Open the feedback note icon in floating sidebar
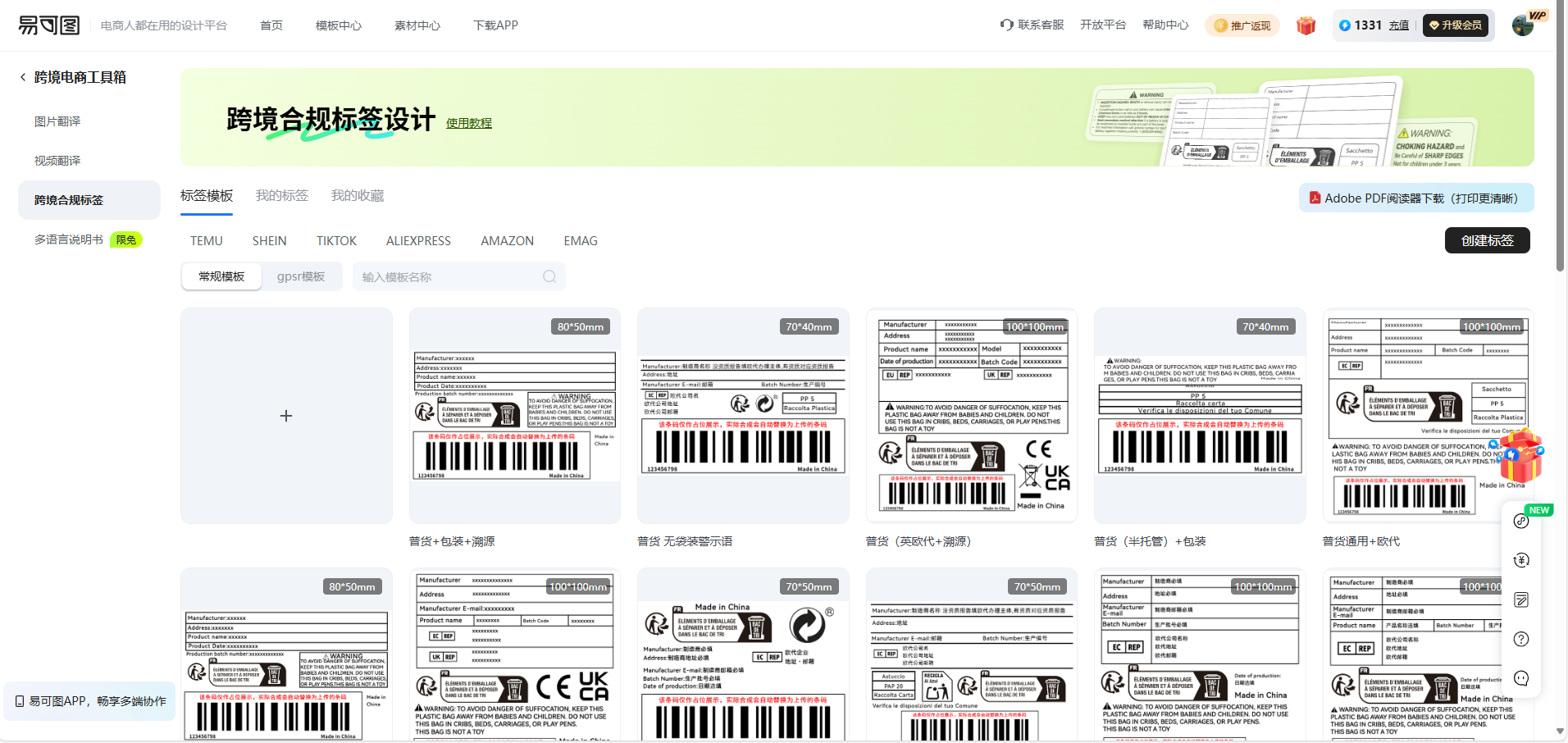This screenshot has width=1568, height=743. tap(1521, 599)
